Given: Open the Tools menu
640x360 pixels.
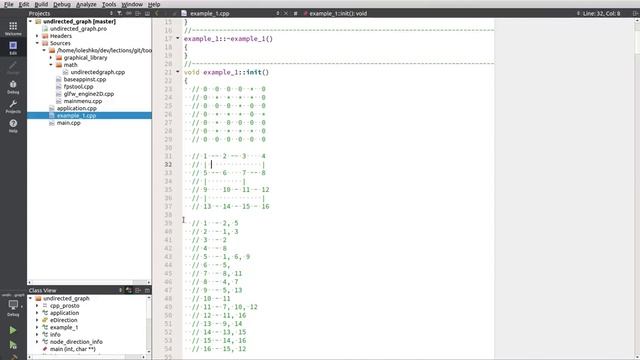Looking at the screenshot, I should [x=109, y=4].
